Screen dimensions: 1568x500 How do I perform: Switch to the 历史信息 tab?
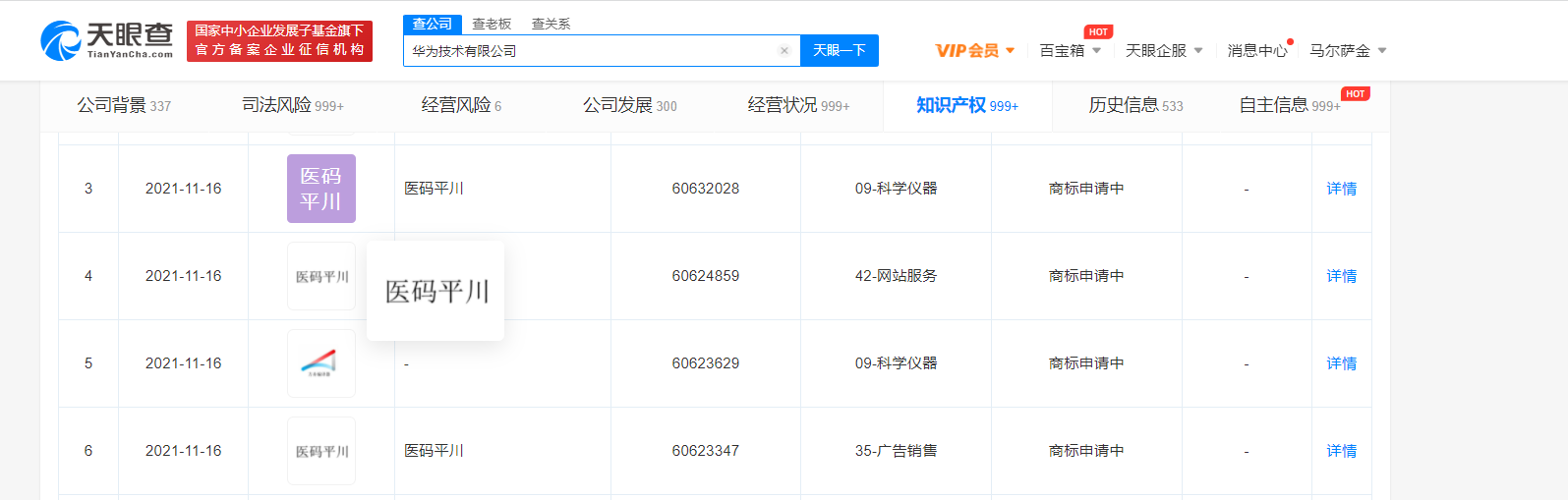coord(1135,105)
